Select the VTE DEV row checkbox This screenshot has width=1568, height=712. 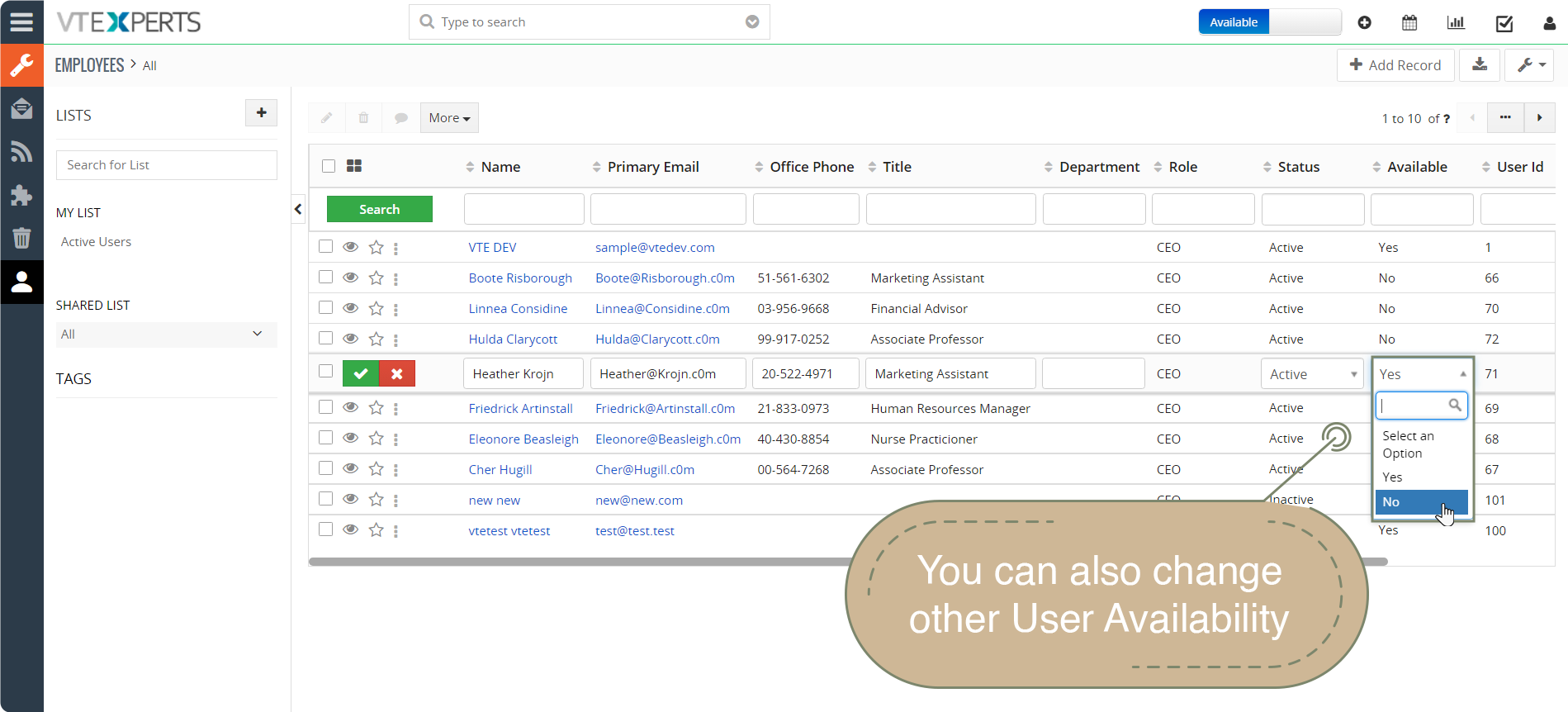[x=326, y=246]
